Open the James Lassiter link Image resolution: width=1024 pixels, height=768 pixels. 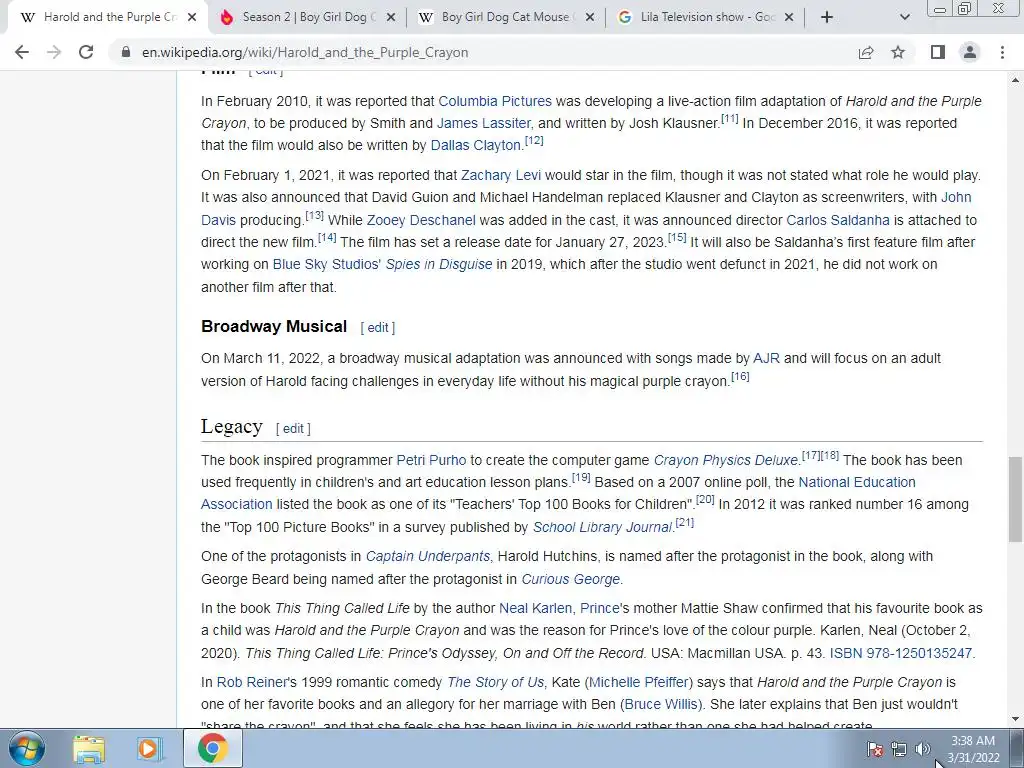tap(483, 123)
